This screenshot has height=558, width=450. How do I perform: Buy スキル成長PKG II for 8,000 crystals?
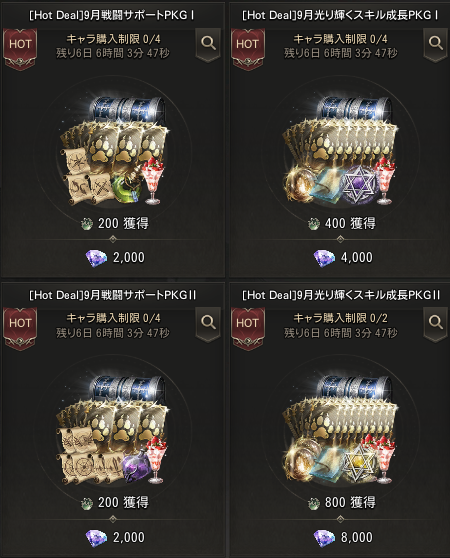click(x=343, y=537)
